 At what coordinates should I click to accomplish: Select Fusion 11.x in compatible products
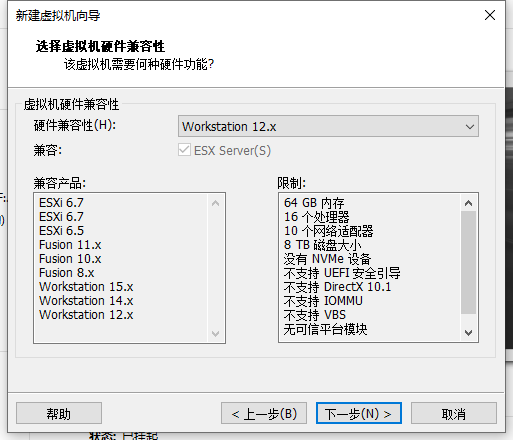(70, 245)
